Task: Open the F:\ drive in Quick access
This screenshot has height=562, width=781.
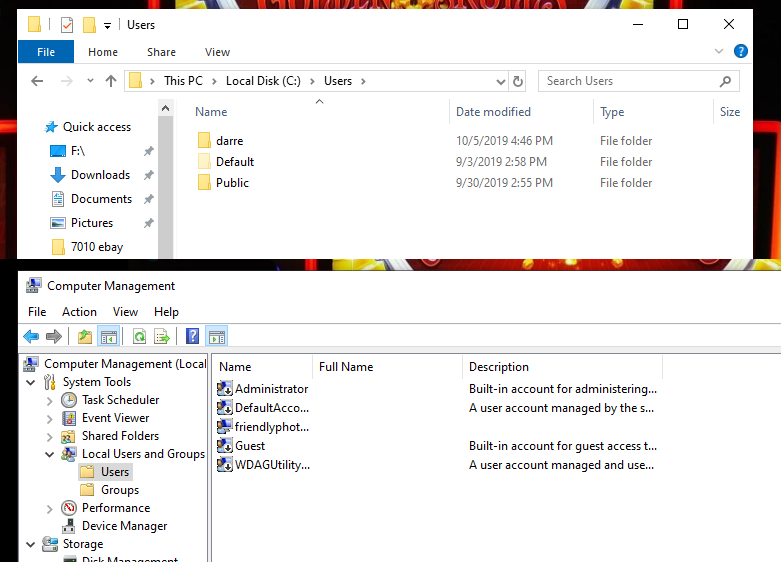Action: coord(68,151)
